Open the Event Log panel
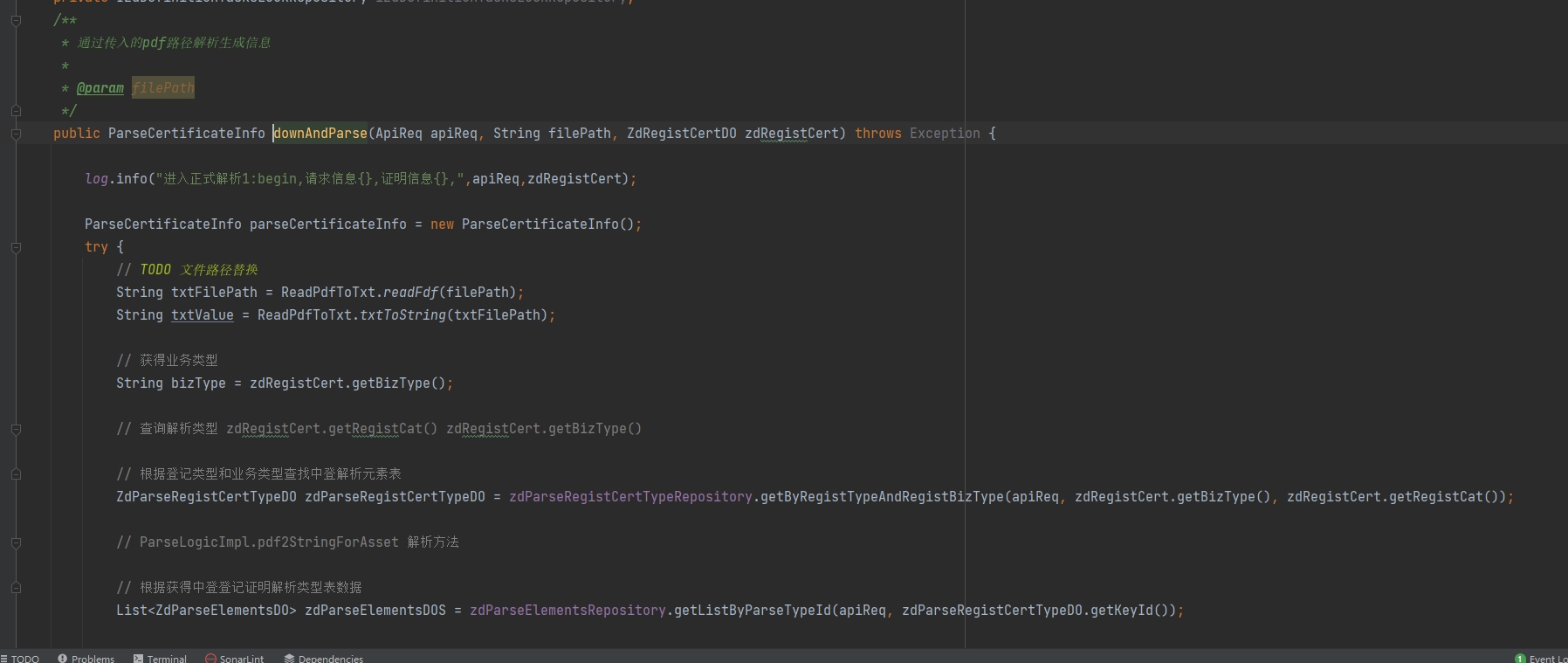 pyautogui.click(x=1542, y=658)
